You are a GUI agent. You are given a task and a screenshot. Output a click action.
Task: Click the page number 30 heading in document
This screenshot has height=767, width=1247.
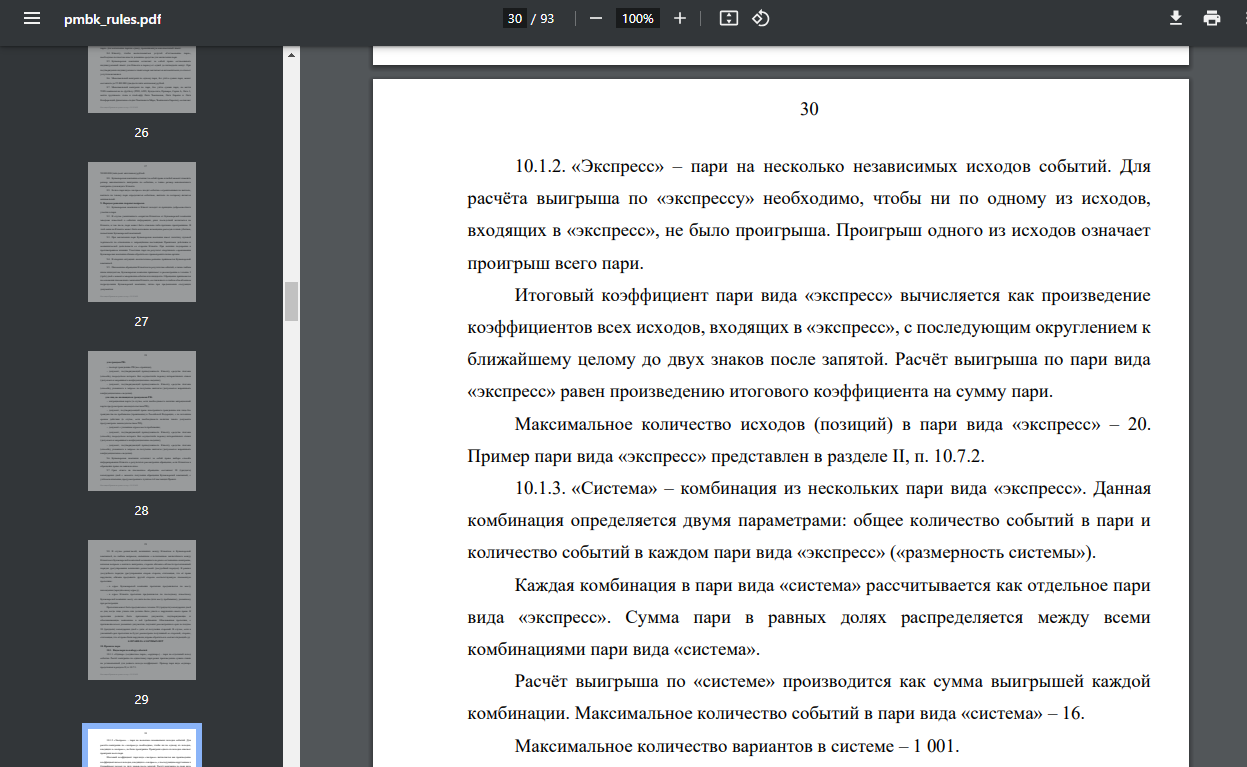[x=809, y=109]
